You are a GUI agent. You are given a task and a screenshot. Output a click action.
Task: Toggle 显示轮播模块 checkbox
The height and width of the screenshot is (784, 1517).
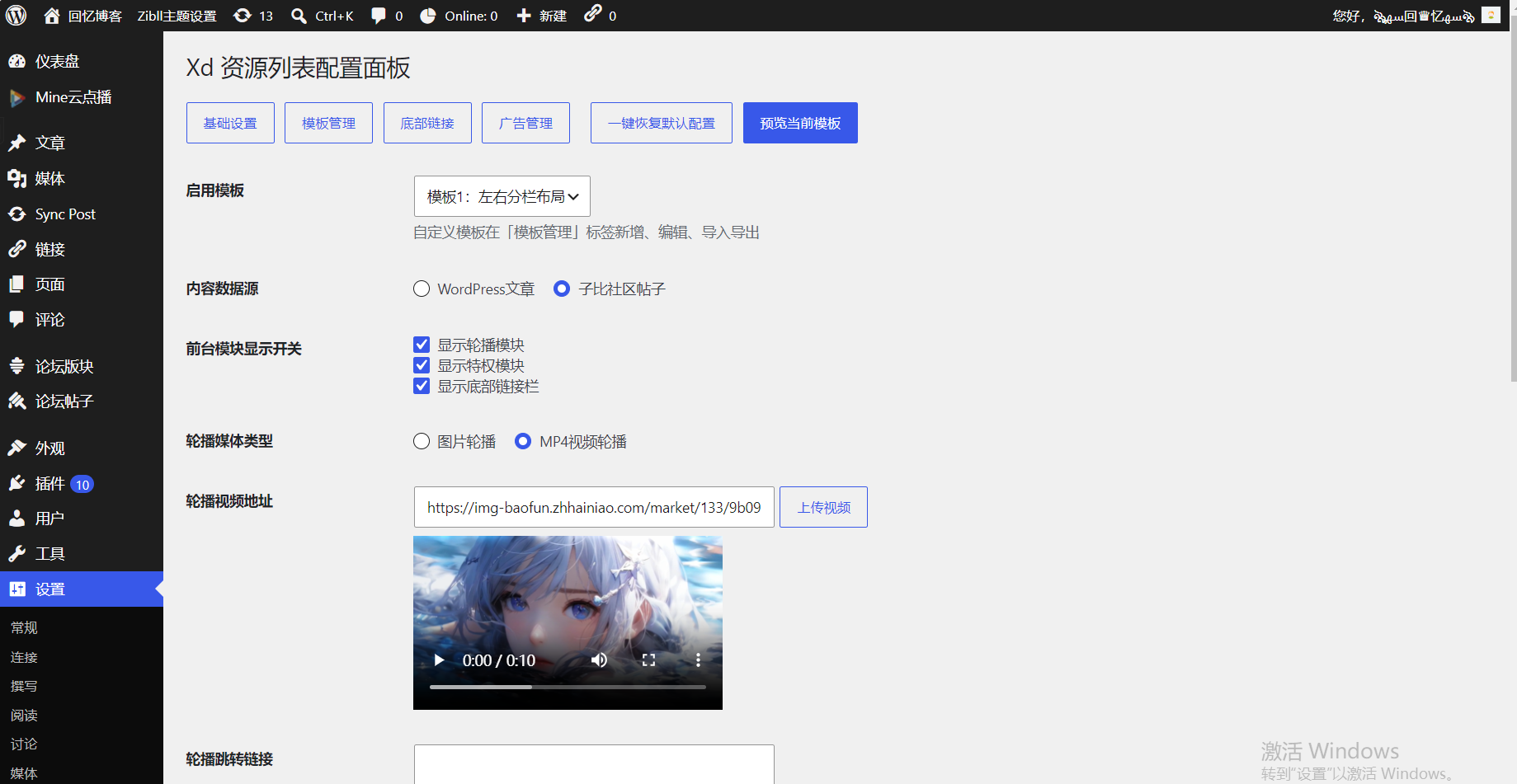pos(422,345)
